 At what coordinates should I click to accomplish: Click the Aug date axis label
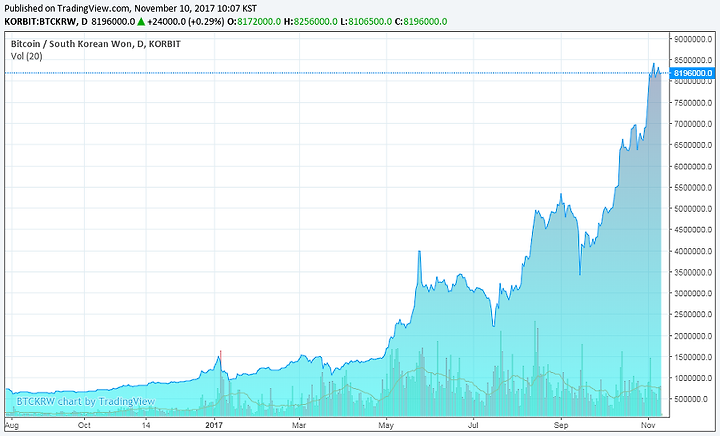[12, 425]
